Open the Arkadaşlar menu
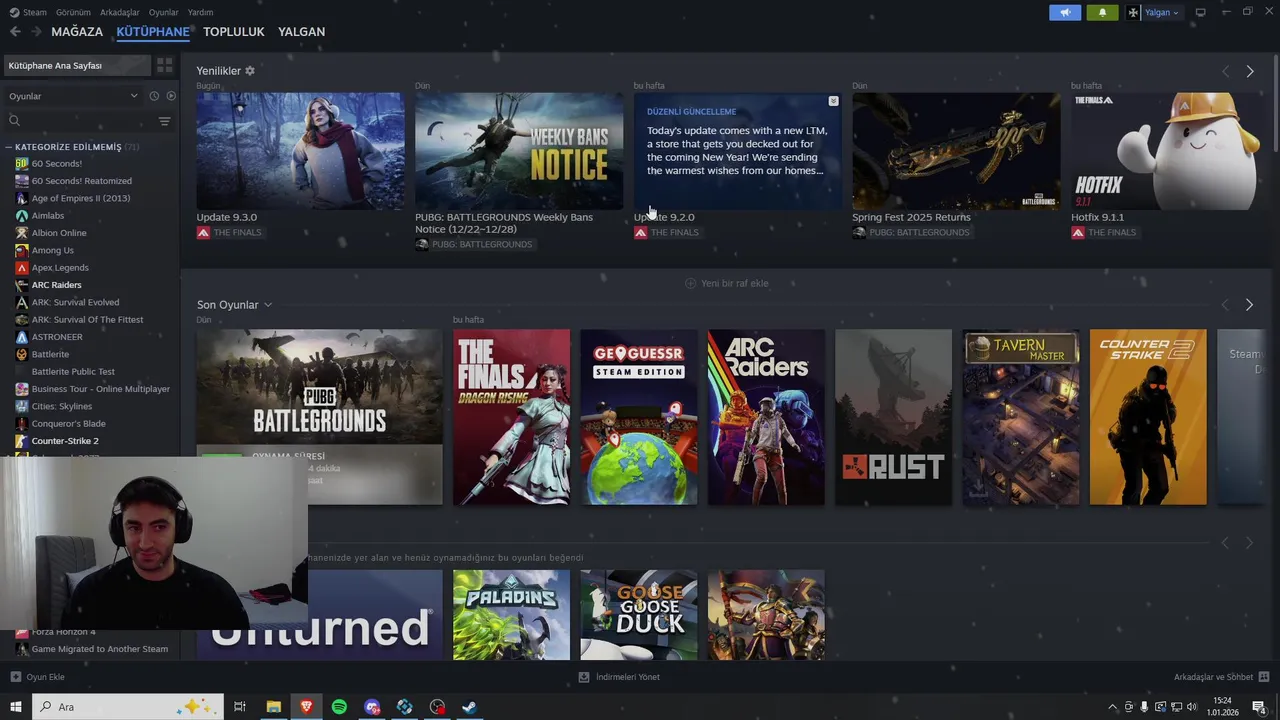1280x720 pixels. coord(120,12)
